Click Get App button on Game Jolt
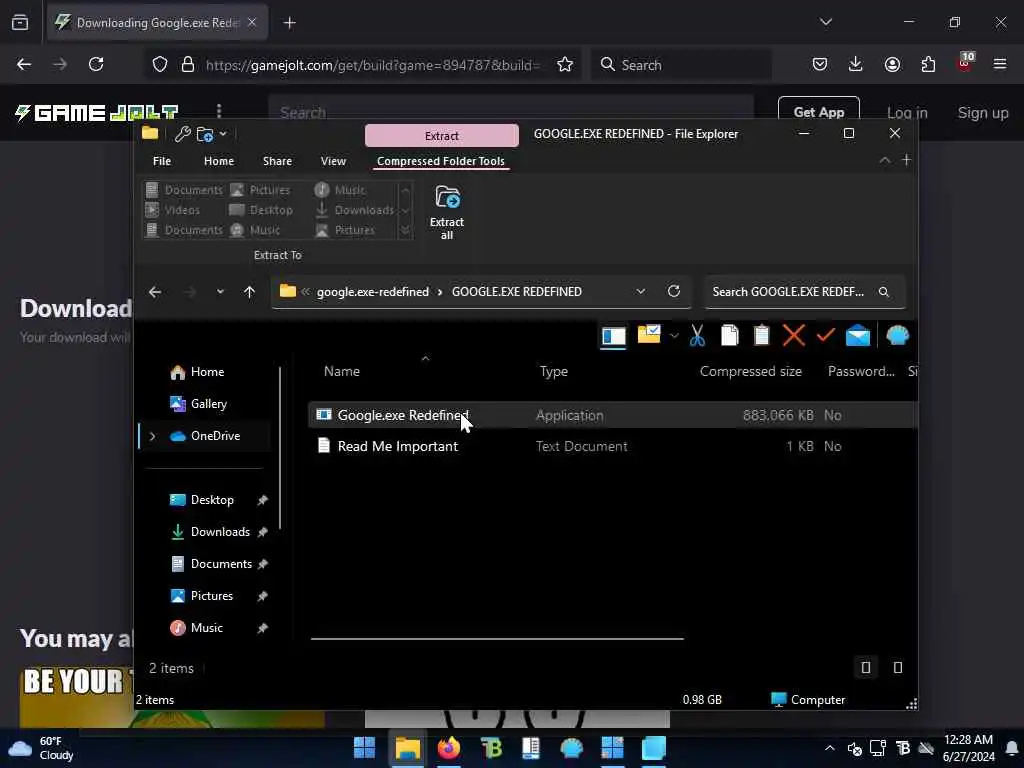1024x768 pixels. tap(818, 112)
